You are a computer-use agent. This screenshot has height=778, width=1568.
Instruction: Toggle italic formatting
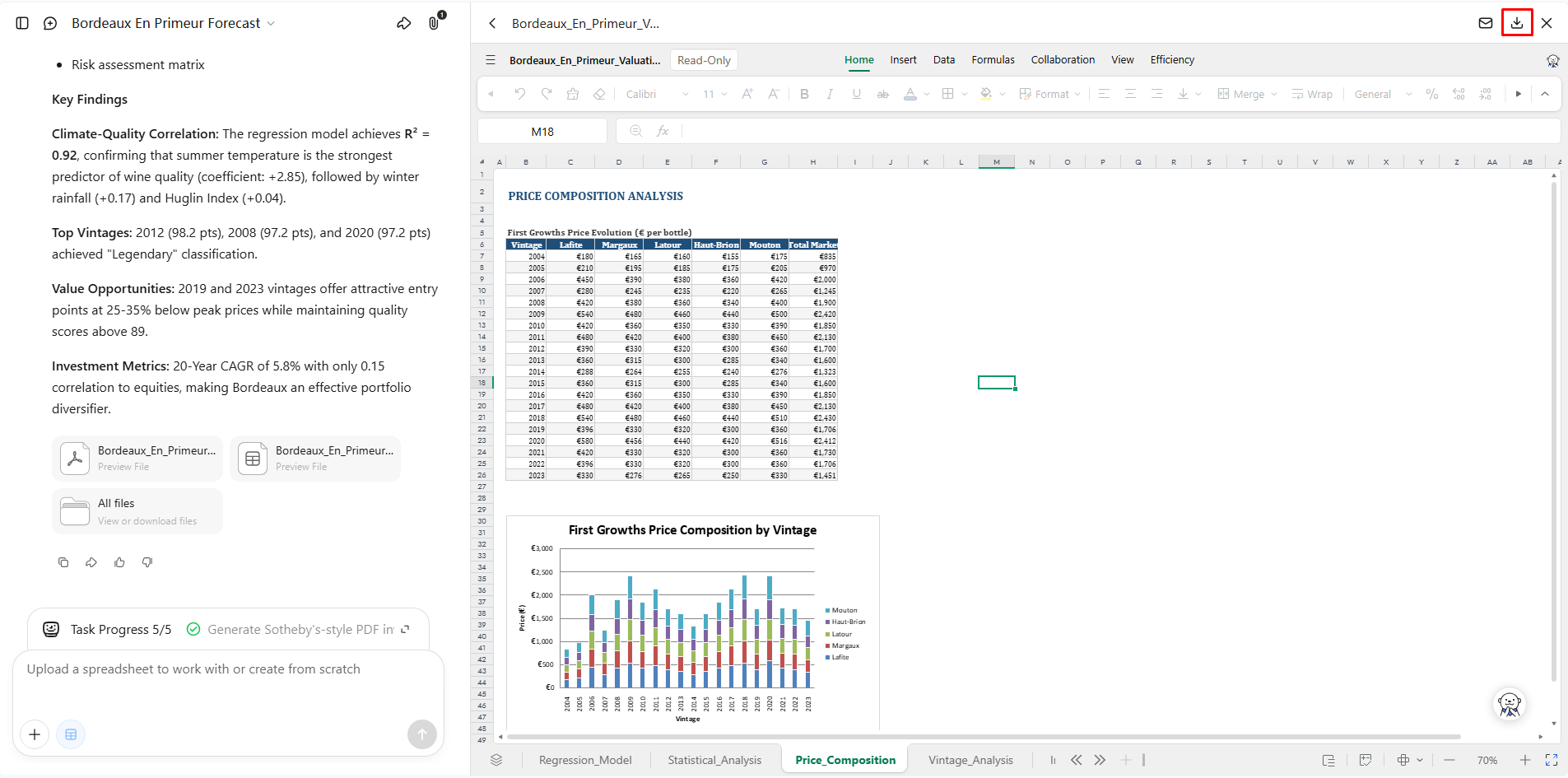[x=830, y=94]
